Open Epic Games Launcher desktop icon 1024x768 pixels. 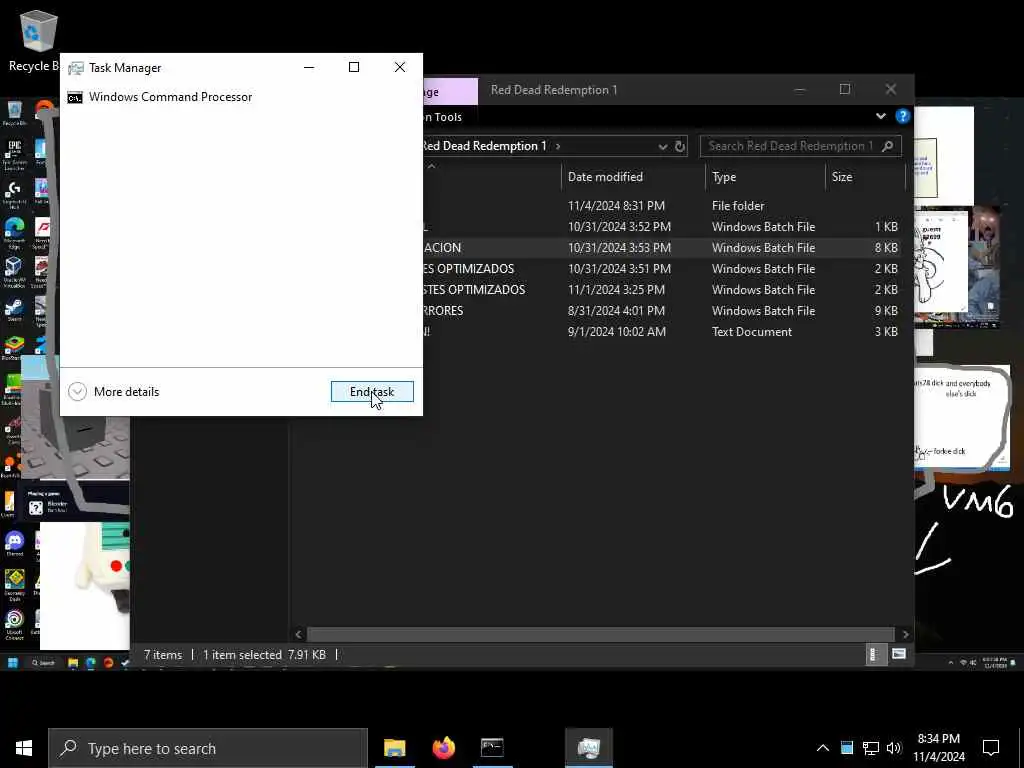14,153
